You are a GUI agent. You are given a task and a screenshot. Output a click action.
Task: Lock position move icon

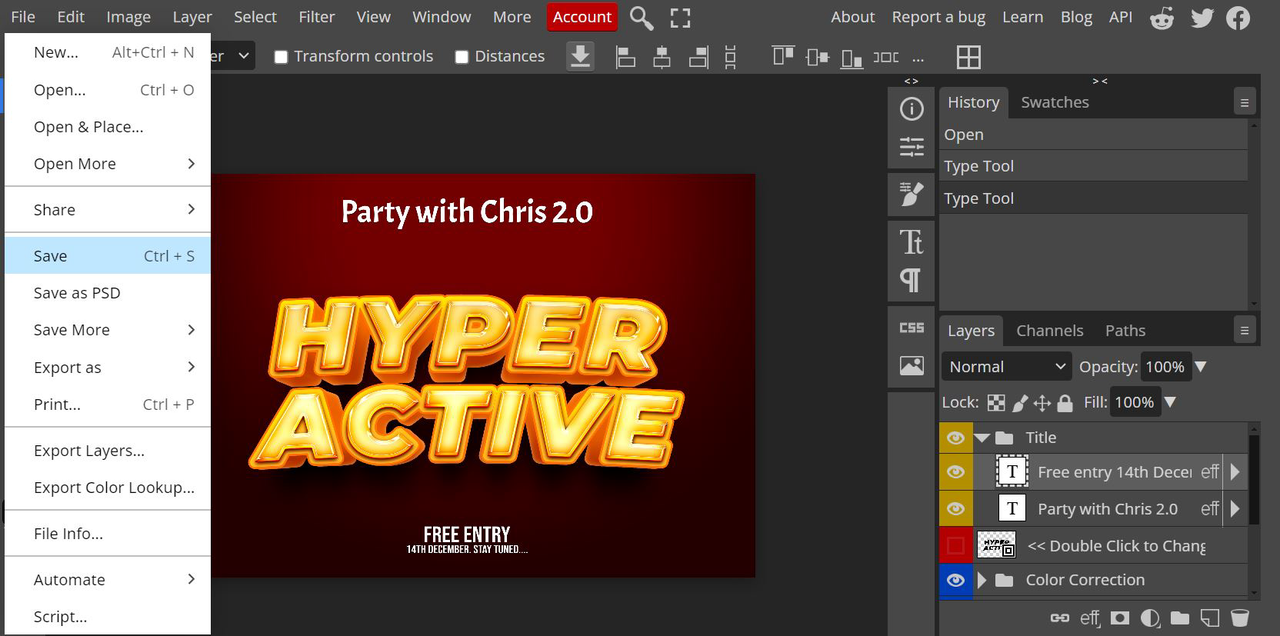(x=1042, y=403)
